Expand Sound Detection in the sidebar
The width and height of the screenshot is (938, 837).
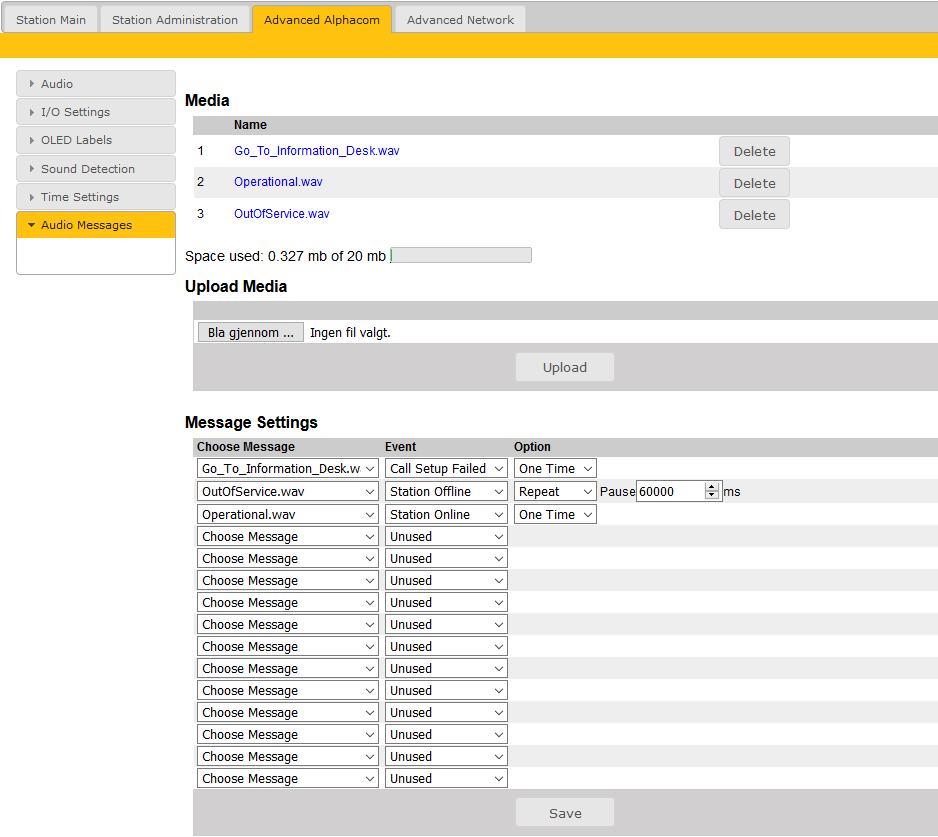click(96, 169)
